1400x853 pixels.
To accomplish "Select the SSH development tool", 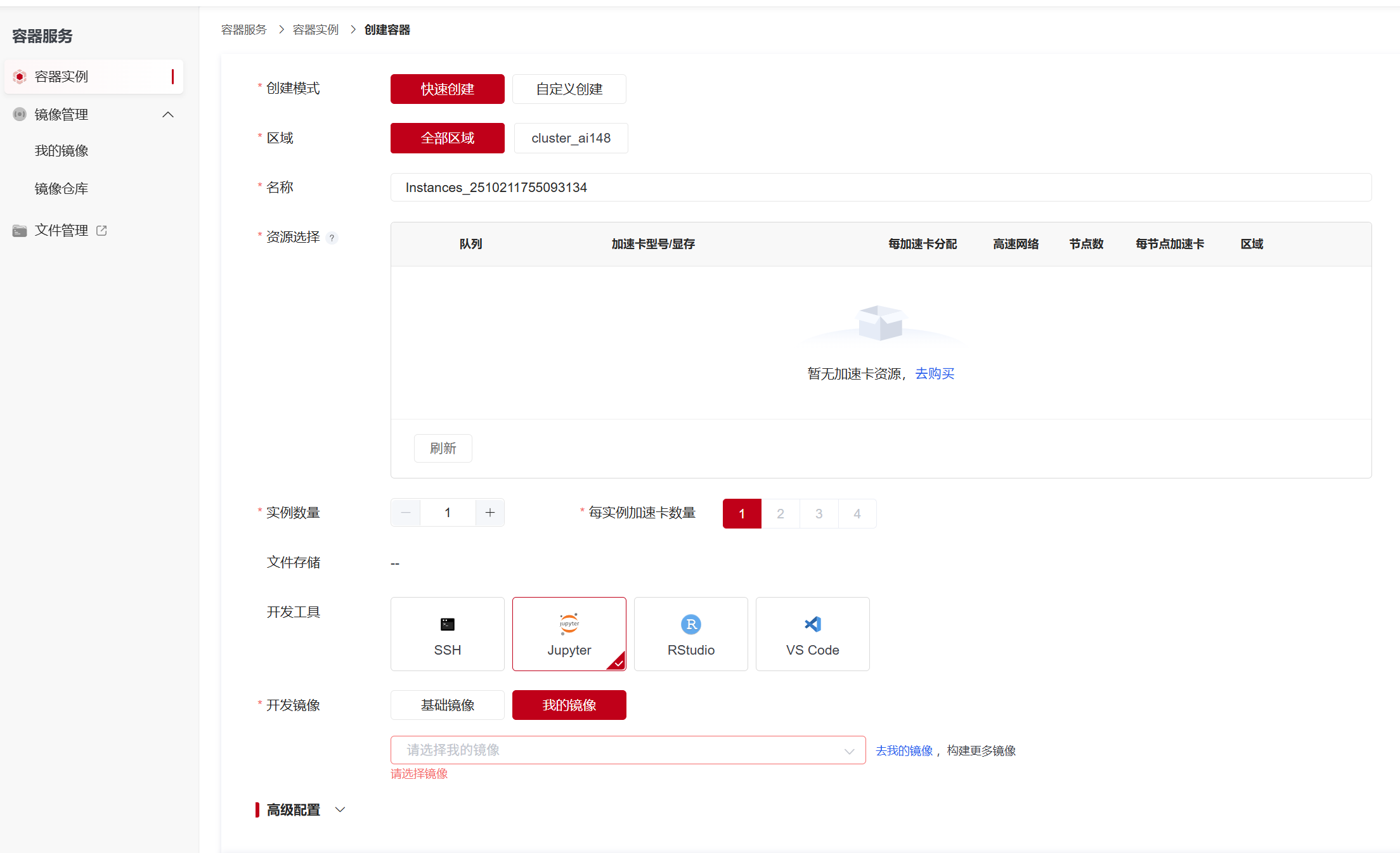I will [447, 634].
